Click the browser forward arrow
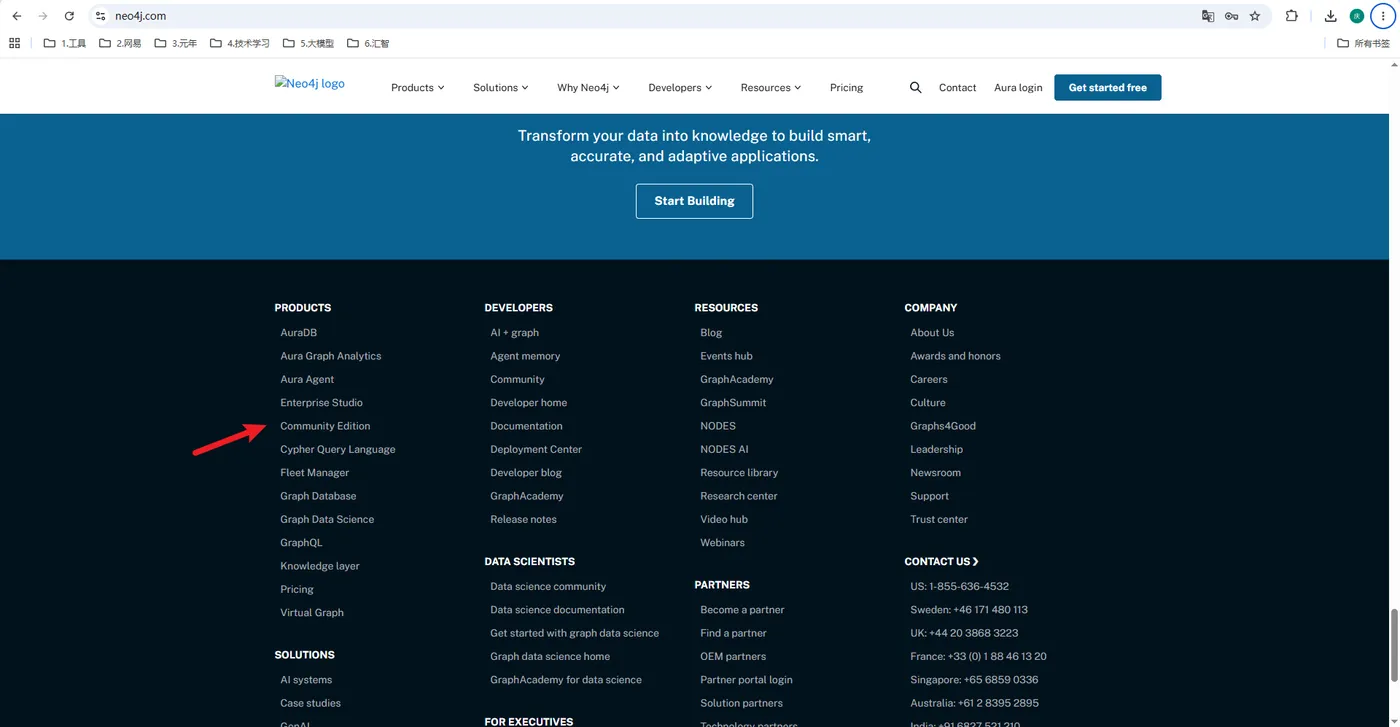 pyautogui.click(x=43, y=16)
